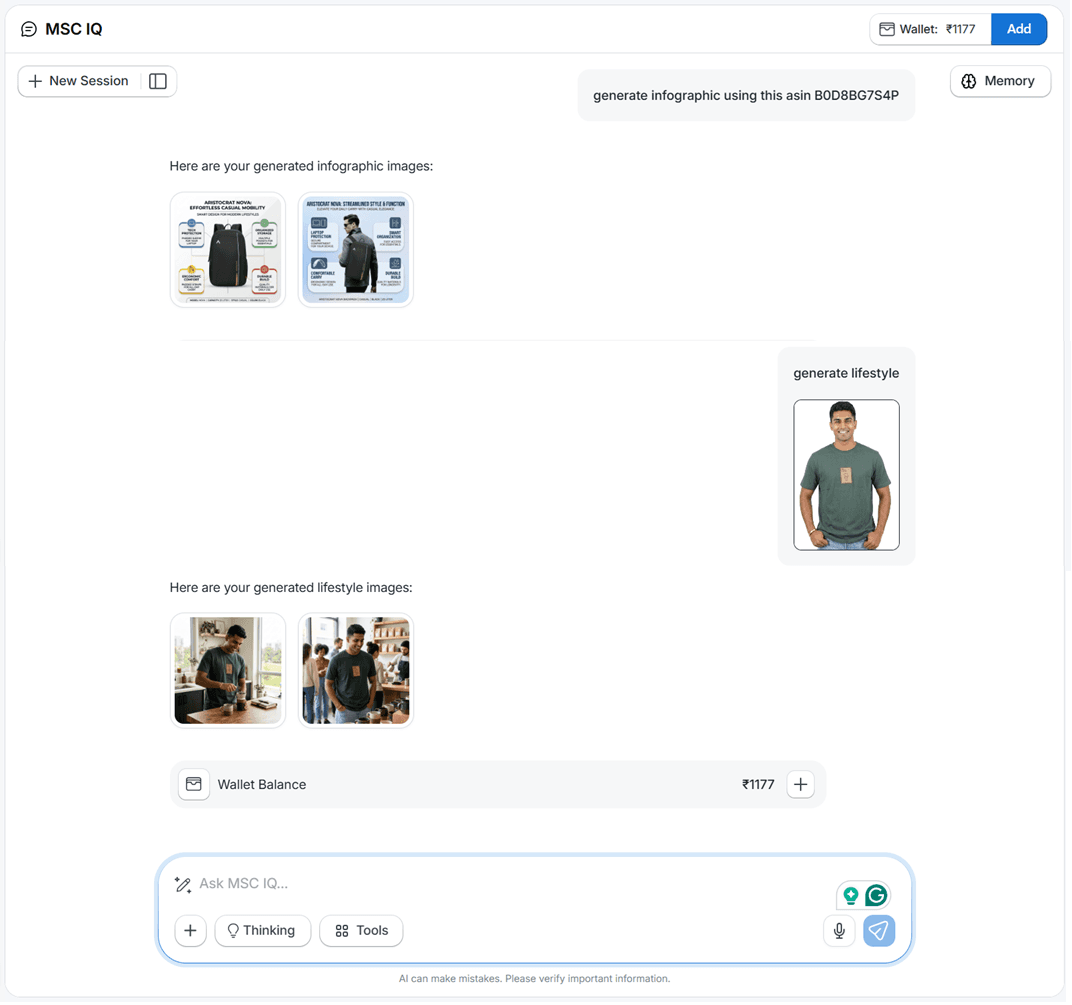Click the wallet icon in the header
The height and width of the screenshot is (1005, 1072).
[887, 29]
